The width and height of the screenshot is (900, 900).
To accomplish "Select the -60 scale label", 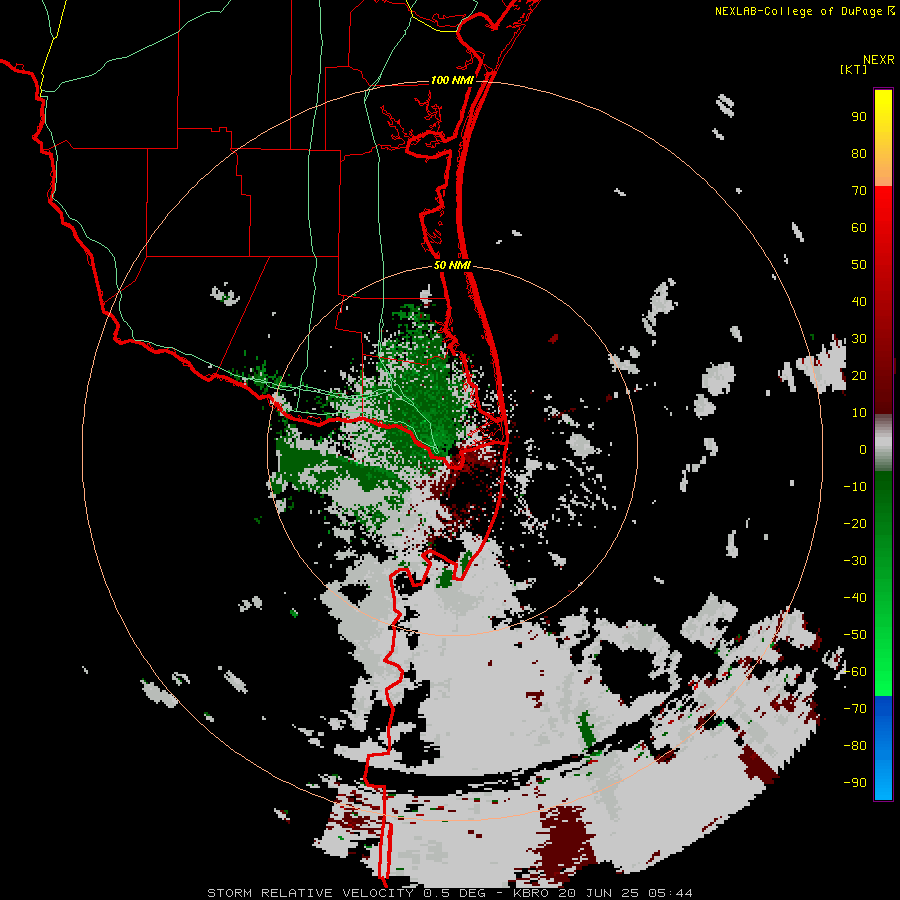I will pyautogui.click(x=855, y=672).
